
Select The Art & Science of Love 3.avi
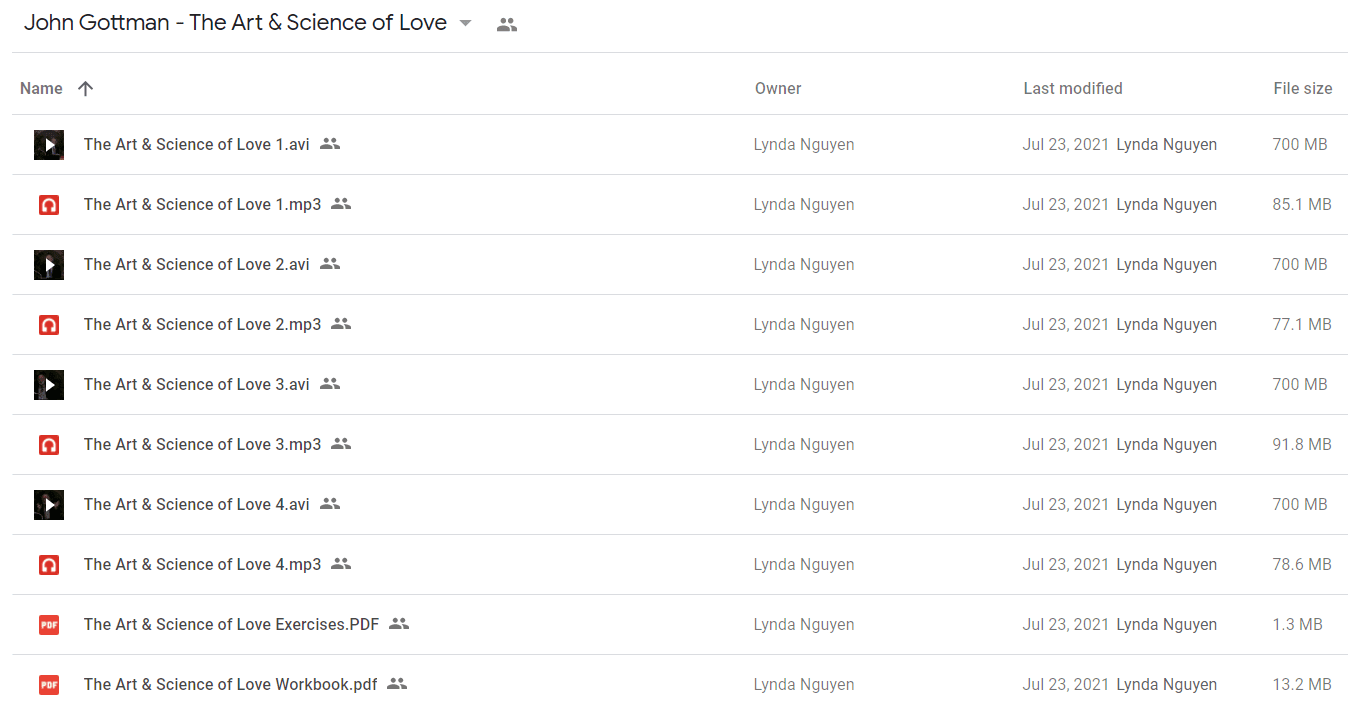coord(680,384)
